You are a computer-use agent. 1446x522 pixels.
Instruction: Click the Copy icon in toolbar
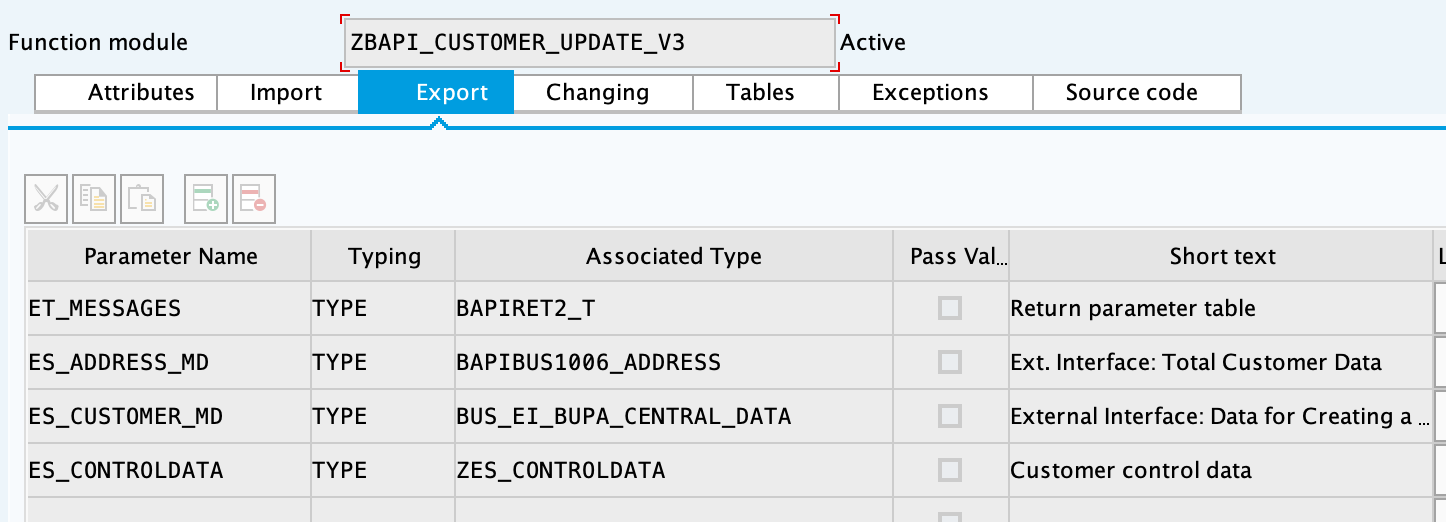(x=94, y=198)
